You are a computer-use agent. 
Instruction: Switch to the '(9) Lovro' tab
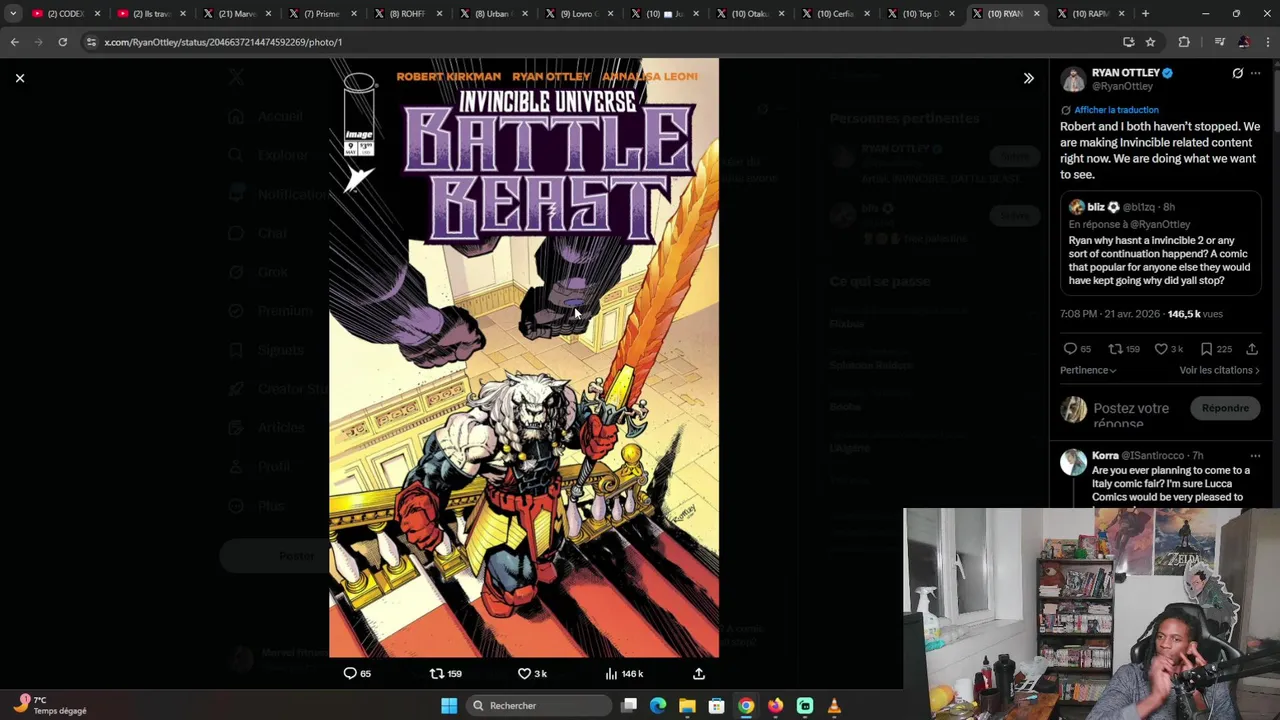pos(579,14)
